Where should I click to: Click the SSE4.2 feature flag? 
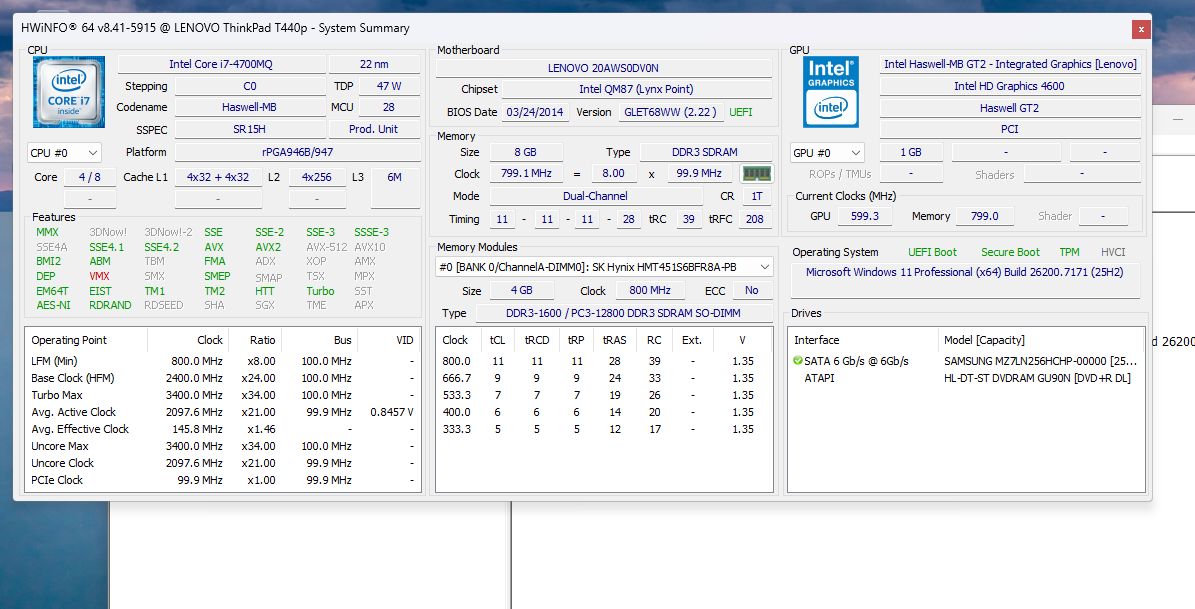162,247
